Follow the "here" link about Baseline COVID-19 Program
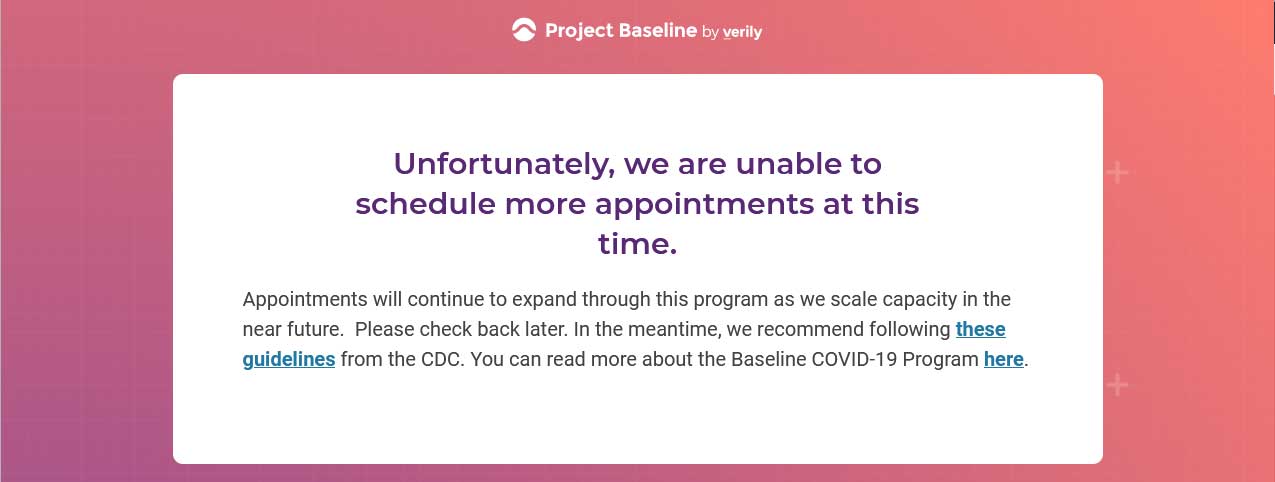This screenshot has width=1275, height=482. tap(1004, 360)
